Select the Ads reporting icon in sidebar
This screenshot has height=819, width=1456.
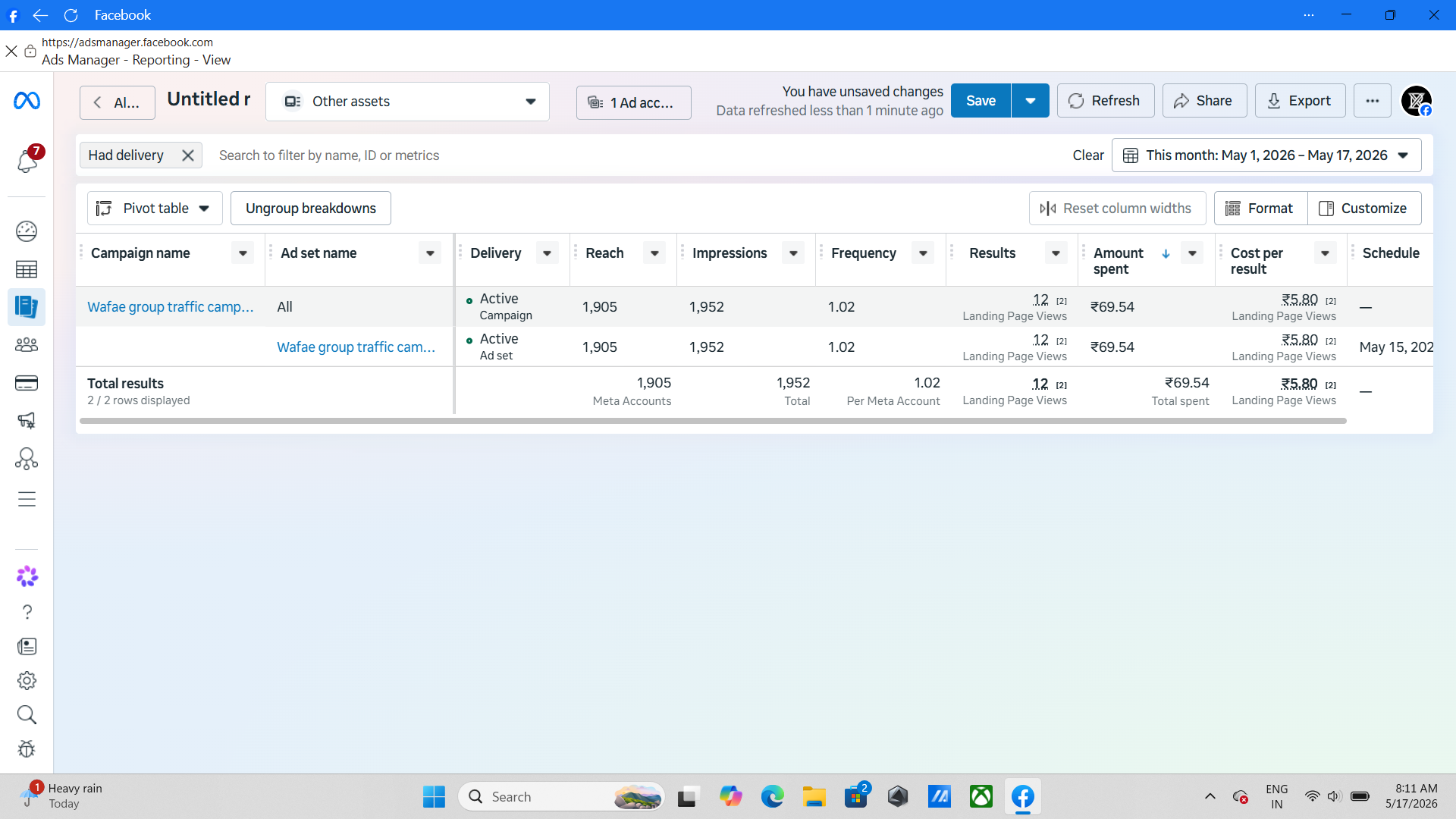(x=27, y=307)
